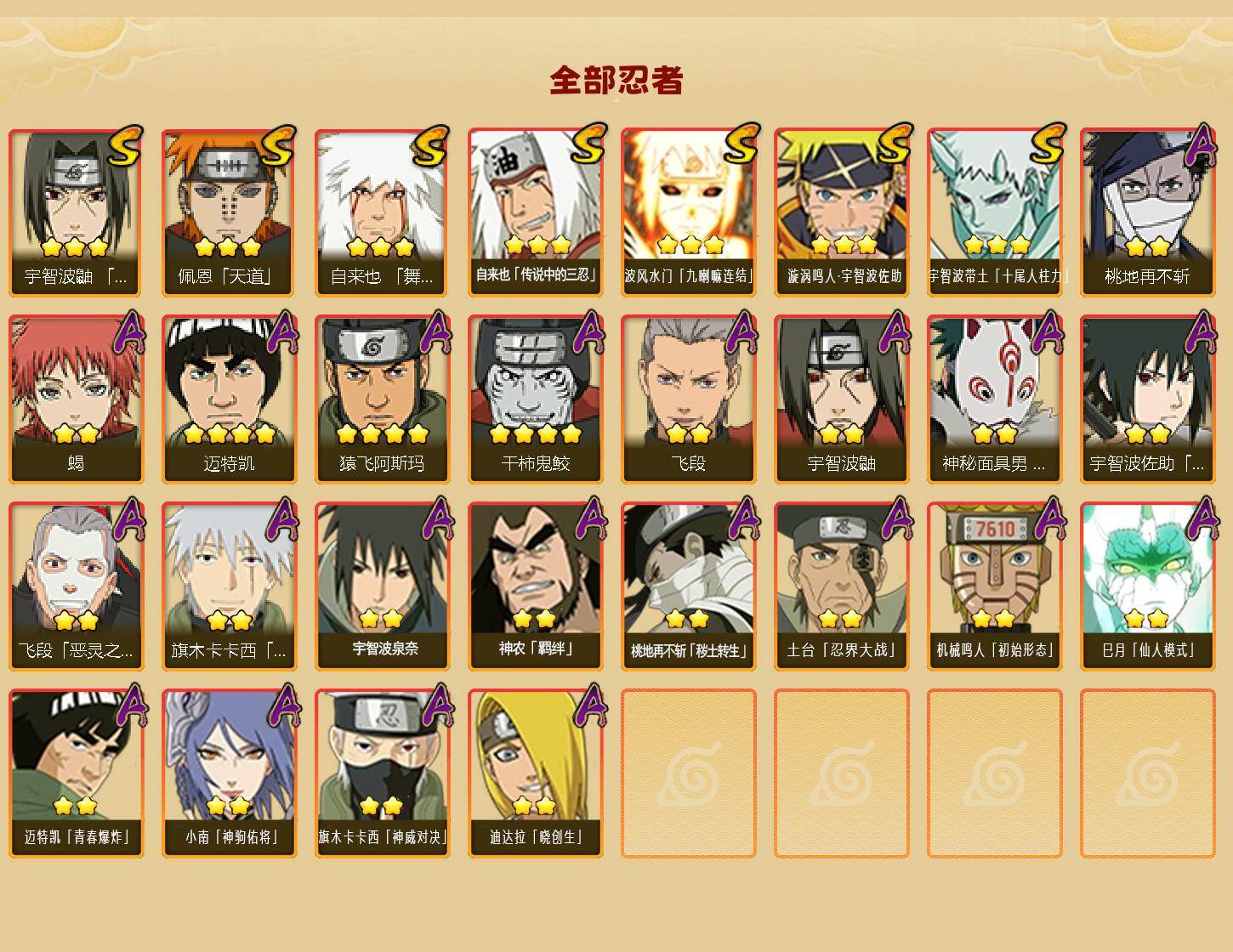The height and width of the screenshot is (952, 1233).
Task: Select the 迈特凯 four-star card
Action: 230,399
